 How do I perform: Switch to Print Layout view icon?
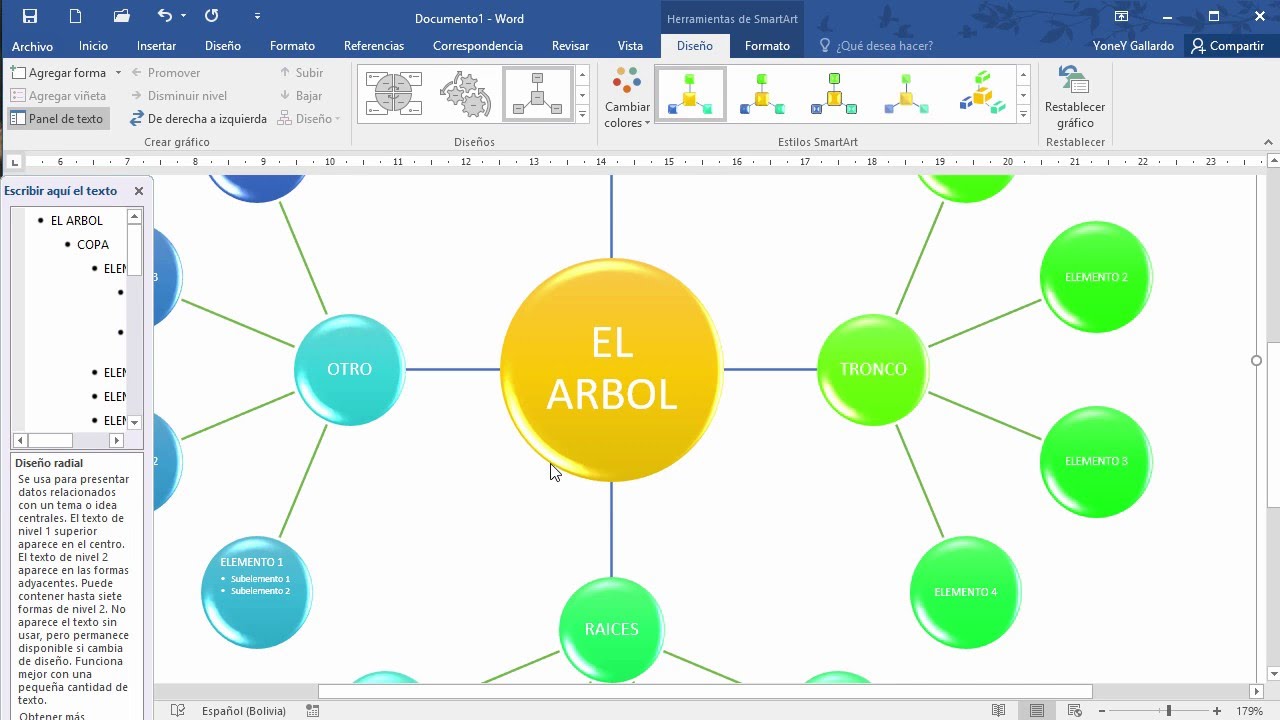(1037, 711)
